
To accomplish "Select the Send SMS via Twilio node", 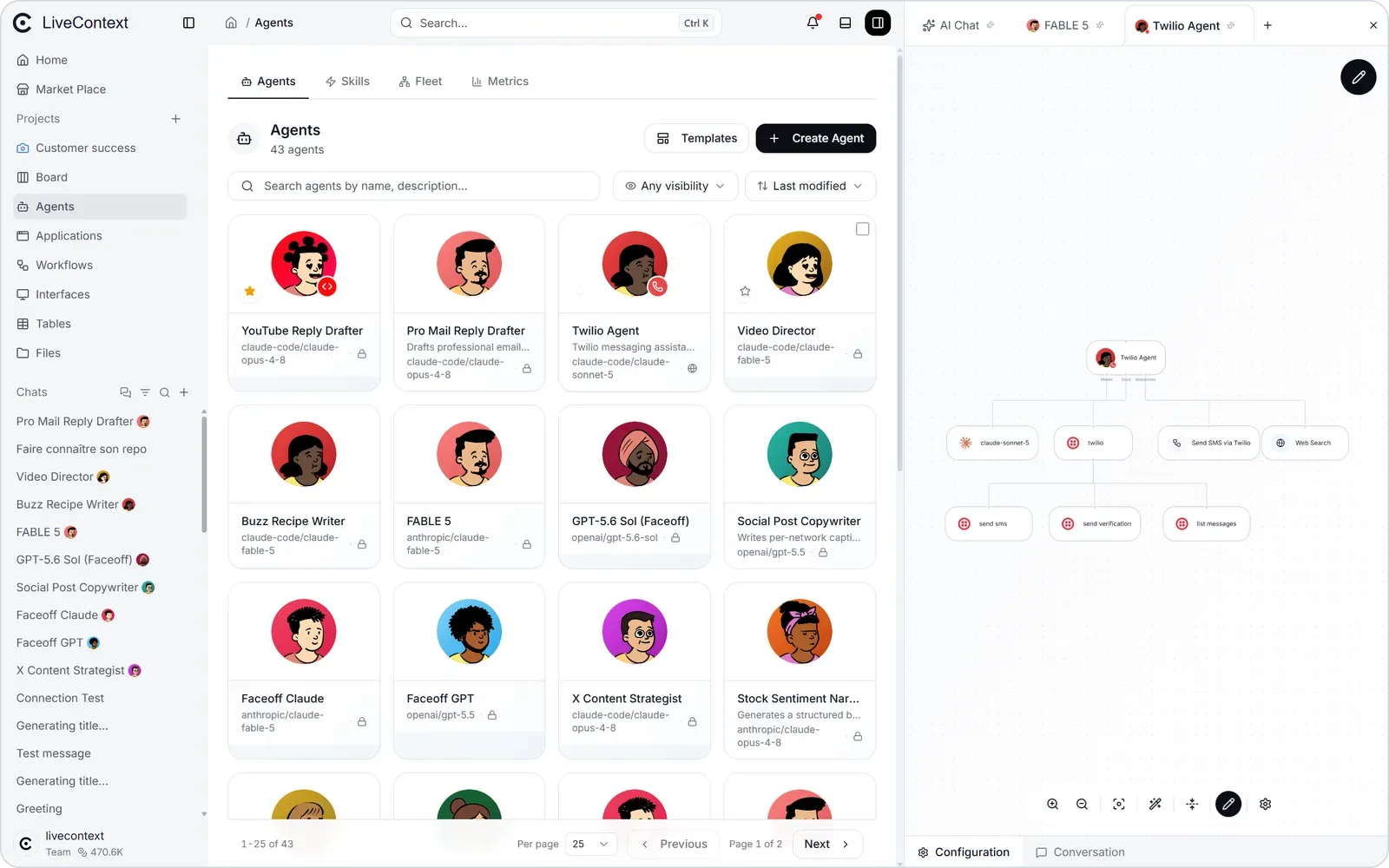I will pyautogui.click(x=1208, y=443).
